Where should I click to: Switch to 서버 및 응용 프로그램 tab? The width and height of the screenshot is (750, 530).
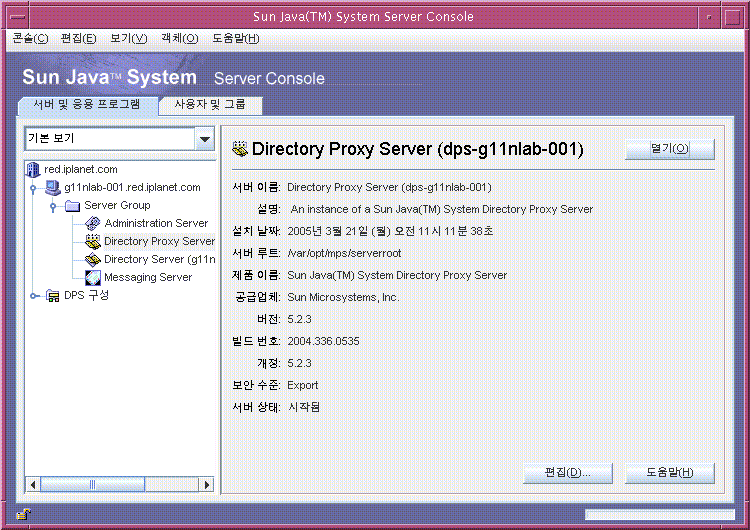(87, 105)
